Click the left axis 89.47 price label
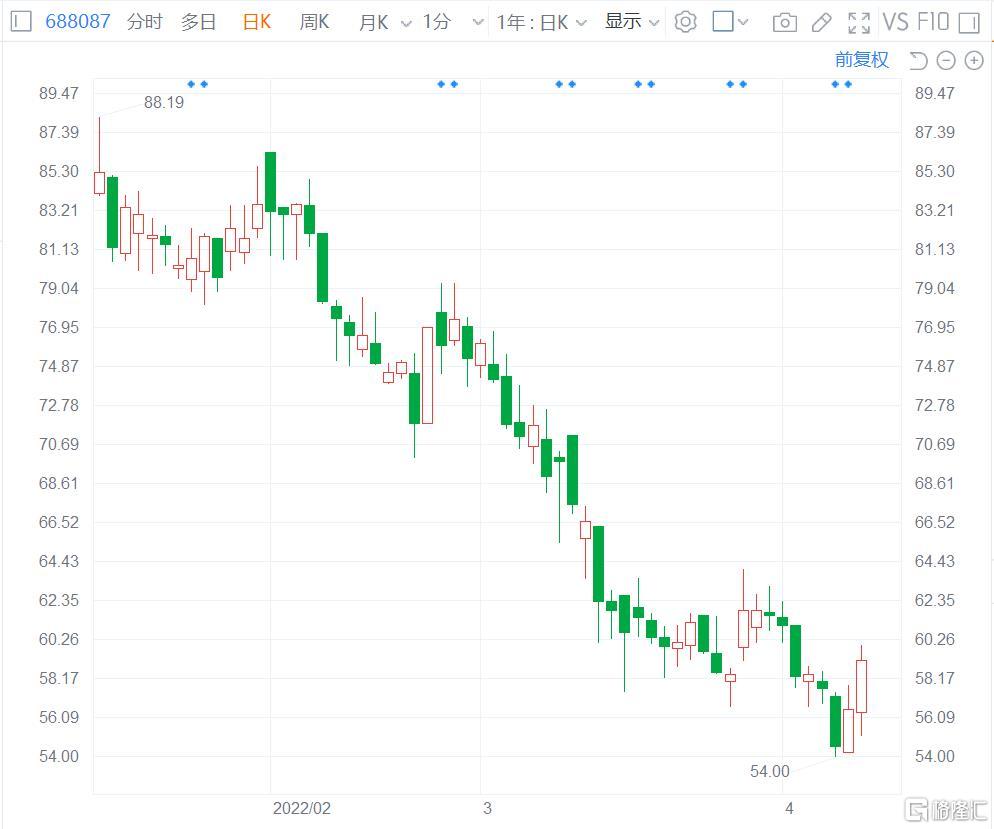 click(x=59, y=93)
